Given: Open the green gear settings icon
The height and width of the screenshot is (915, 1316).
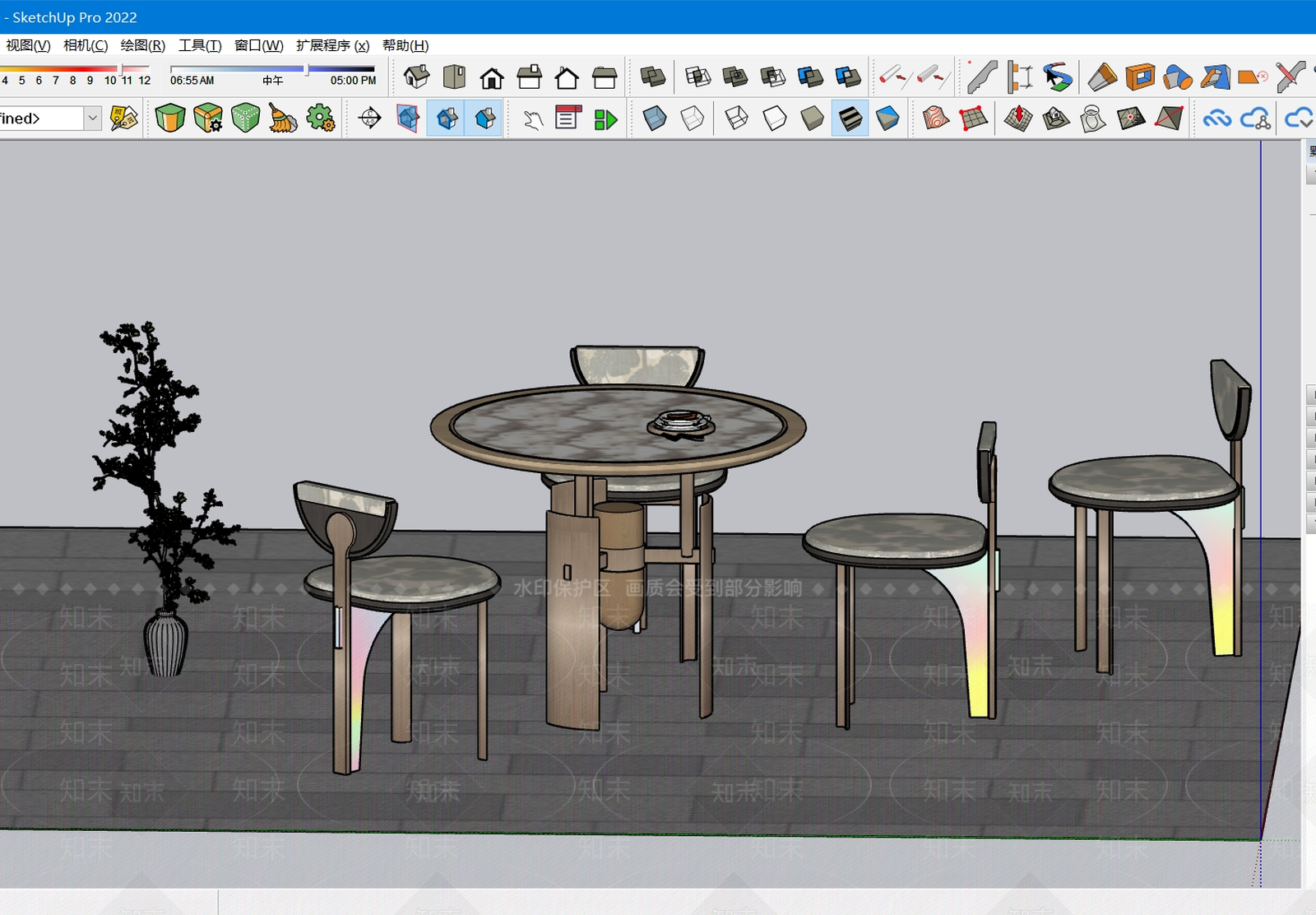Looking at the screenshot, I should [x=321, y=118].
